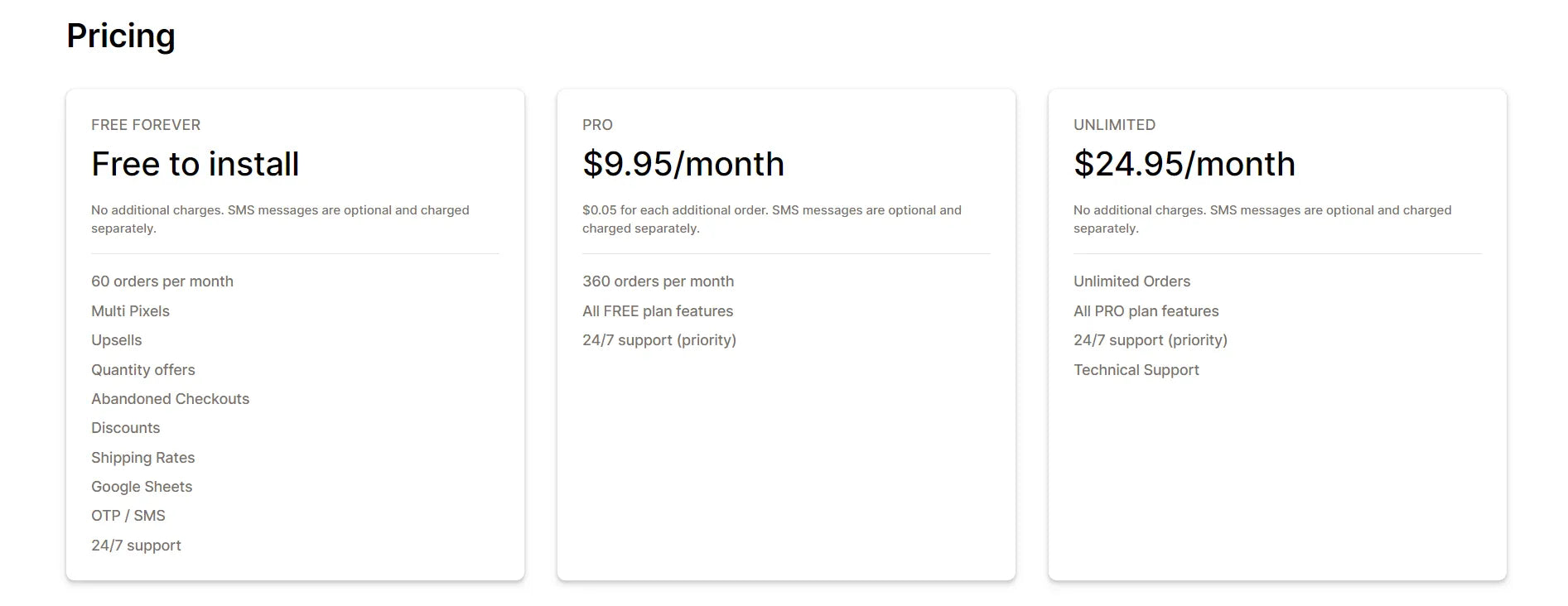This screenshot has height=606, width=1568.
Task: Click the Upsells feature line
Action: coord(117,340)
